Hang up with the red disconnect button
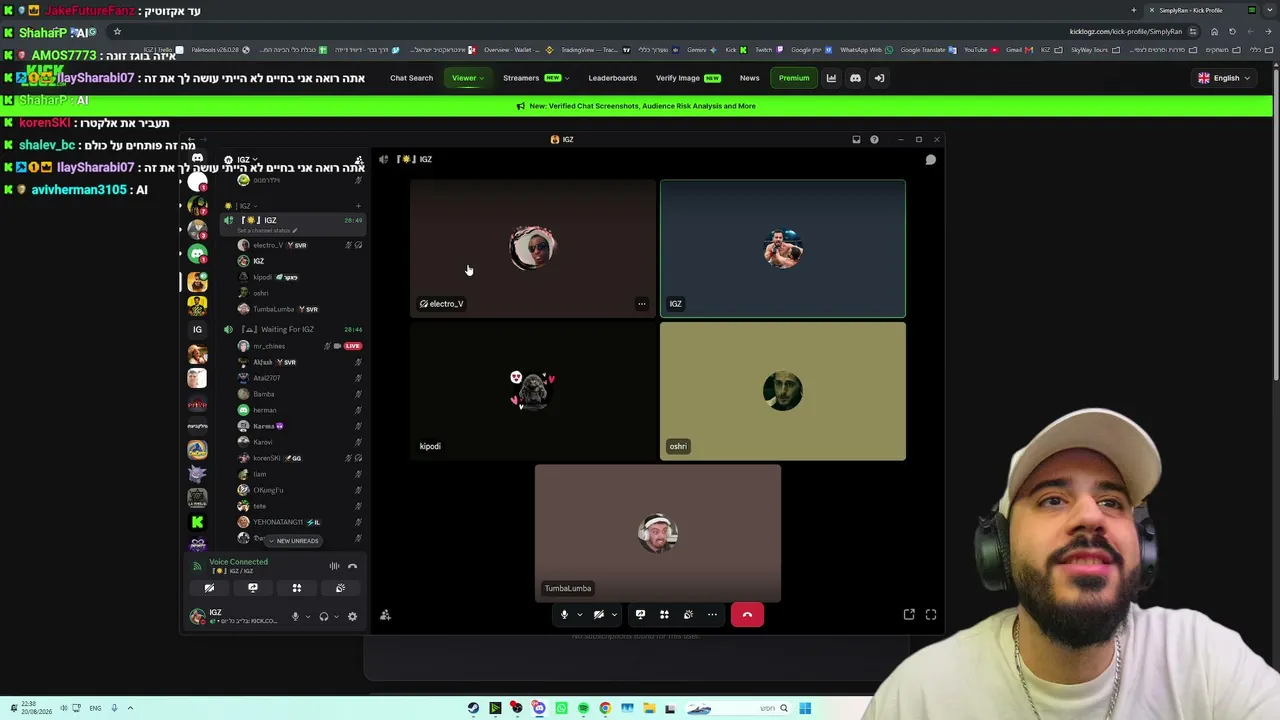Screen dimensions: 1280x720 pos(747,615)
